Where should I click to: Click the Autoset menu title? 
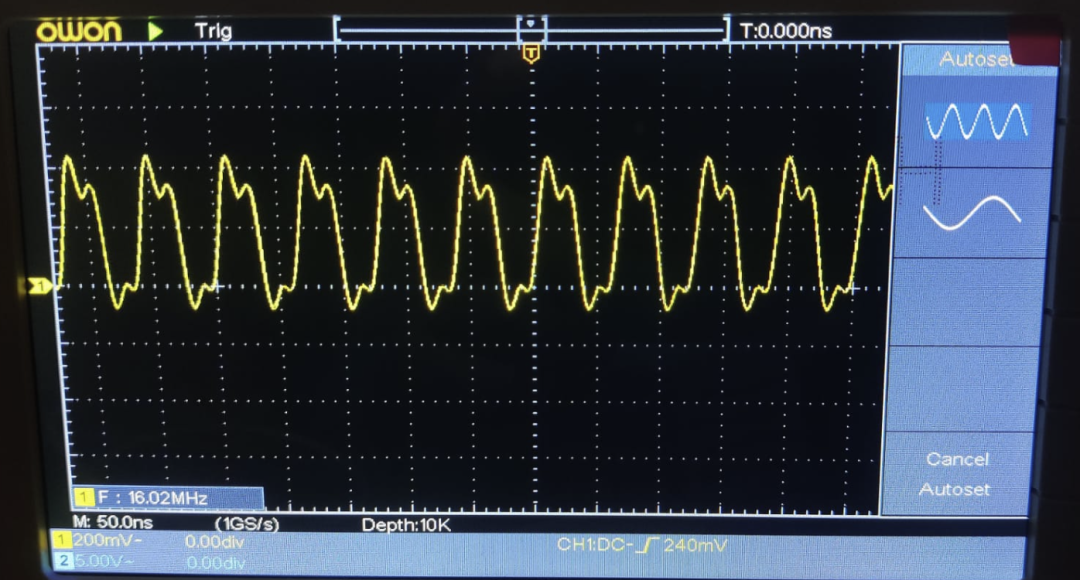pyautogui.click(x=975, y=60)
